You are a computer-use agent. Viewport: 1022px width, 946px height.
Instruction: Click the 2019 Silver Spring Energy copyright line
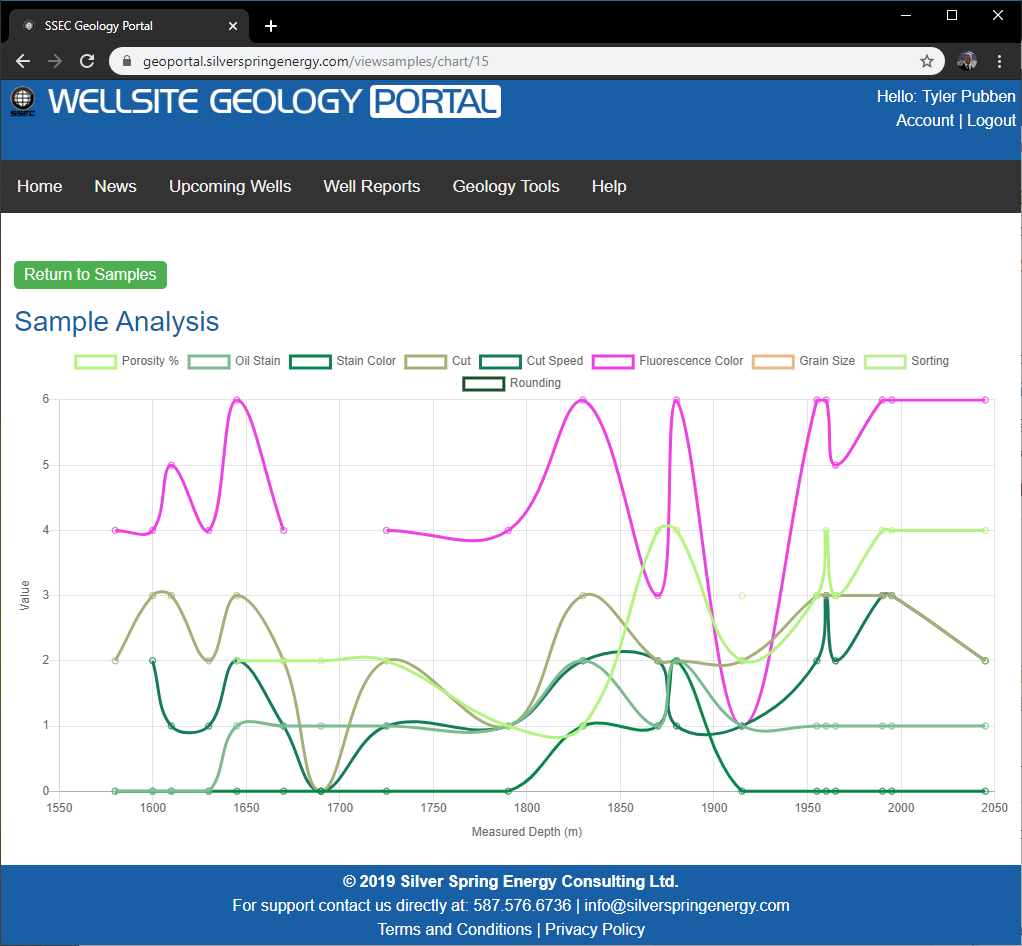tap(511, 881)
